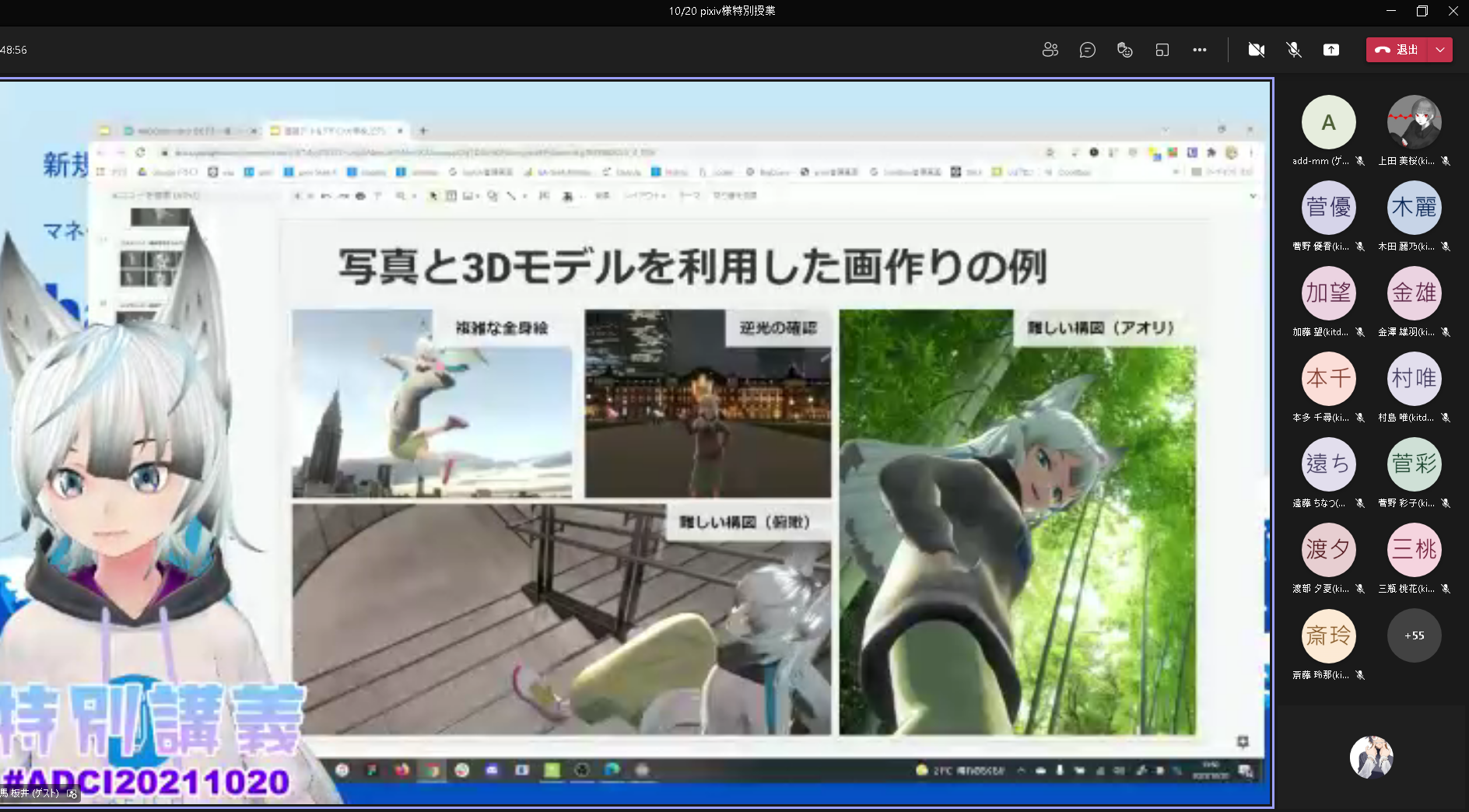Click the name label 上田 美桜(ki...
The width and height of the screenshot is (1469, 812).
click(1406, 161)
